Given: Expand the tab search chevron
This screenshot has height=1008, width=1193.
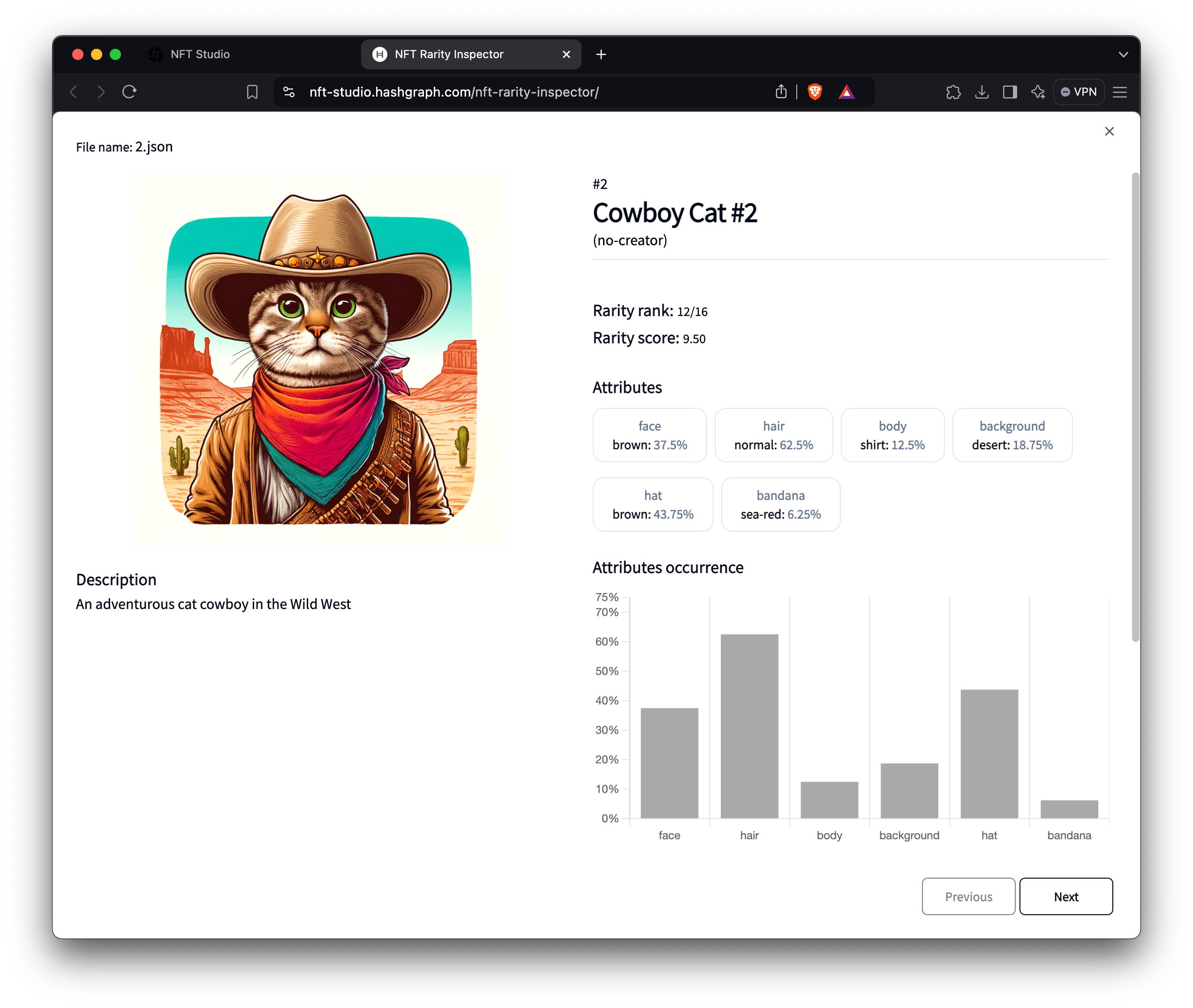Looking at the screenshot, I should (x=1123, y=55).
